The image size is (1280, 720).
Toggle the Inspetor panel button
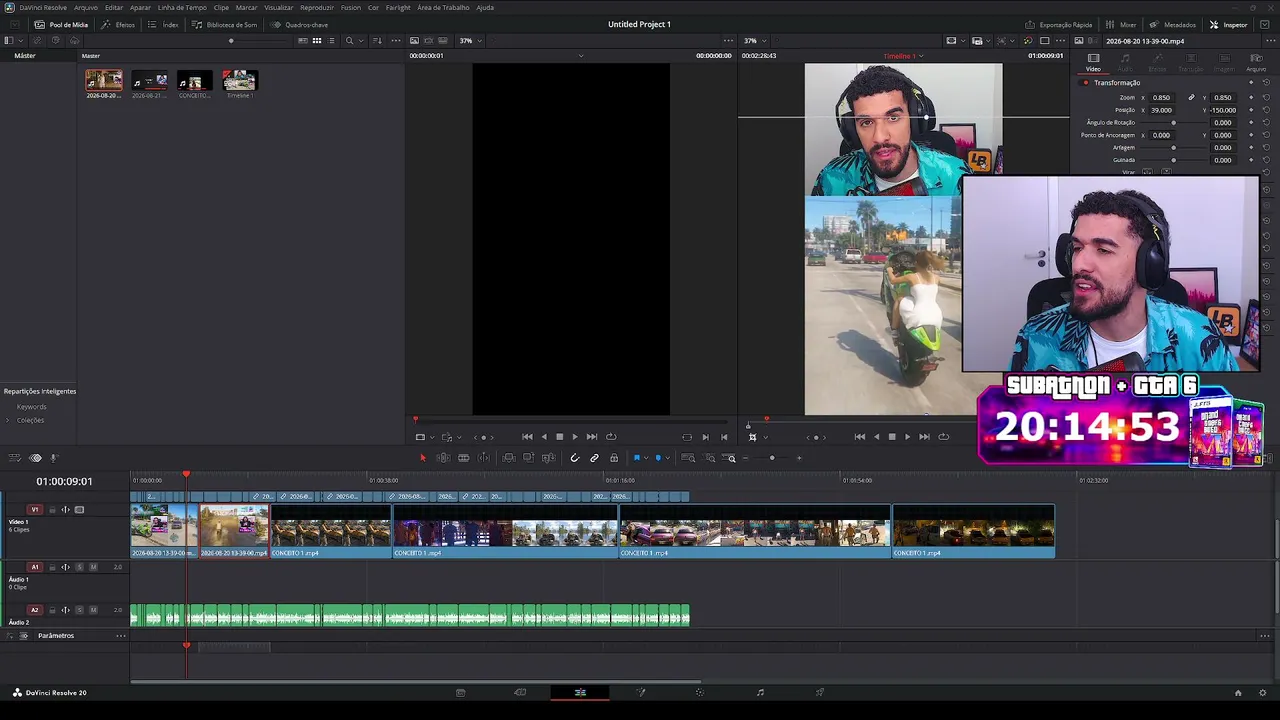[x=1228, y=24]
